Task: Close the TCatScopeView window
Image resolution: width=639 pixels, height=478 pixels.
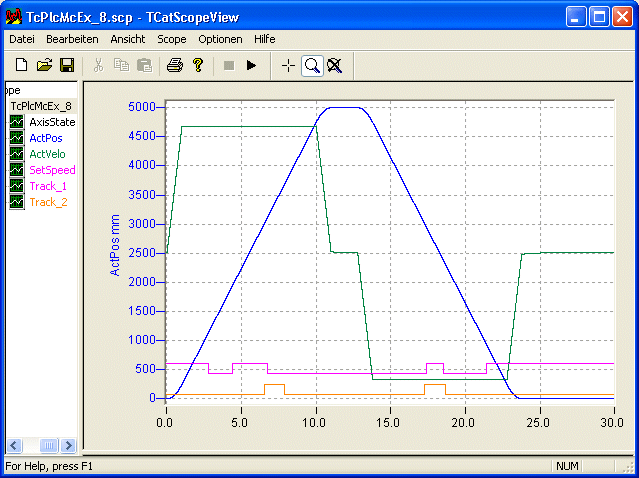Action: click(x=622, y=17)
